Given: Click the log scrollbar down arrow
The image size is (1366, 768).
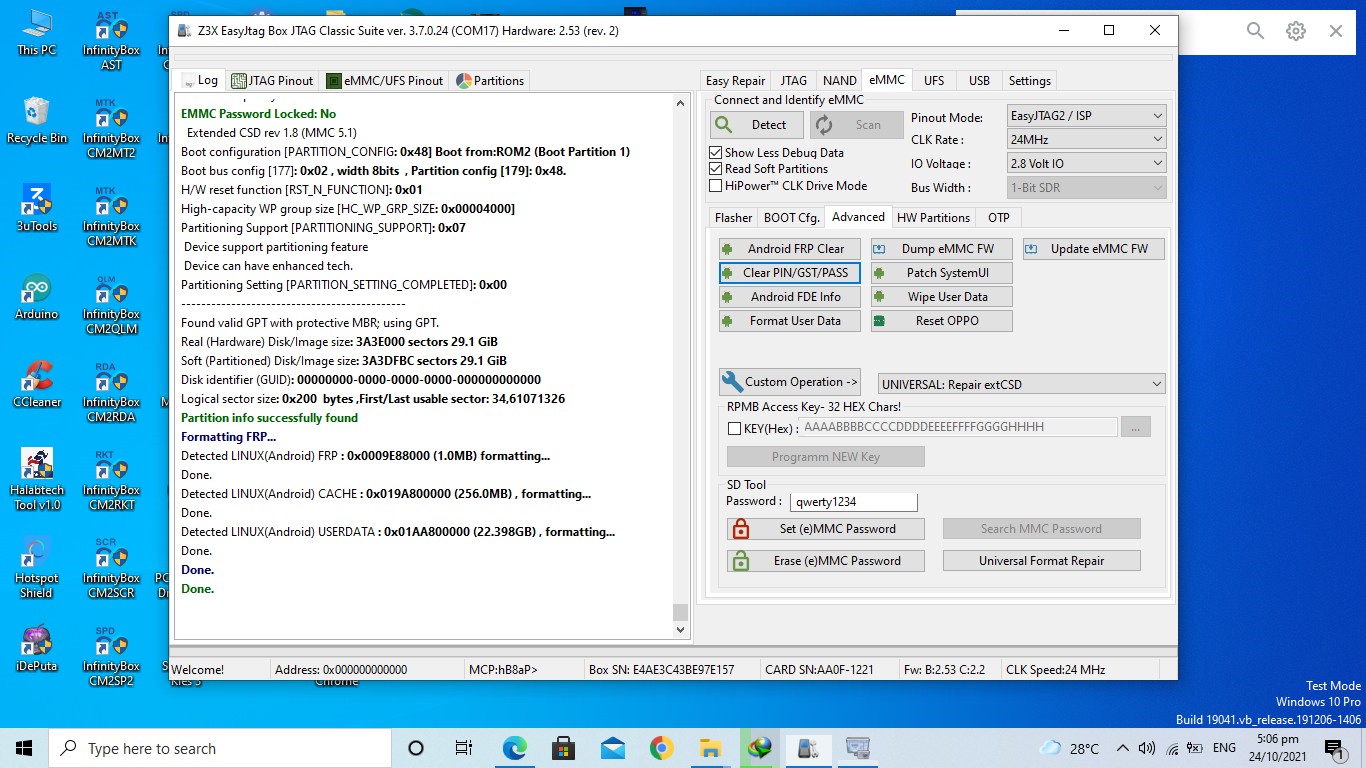Looking at the screenshot, I should pos(681,630).
